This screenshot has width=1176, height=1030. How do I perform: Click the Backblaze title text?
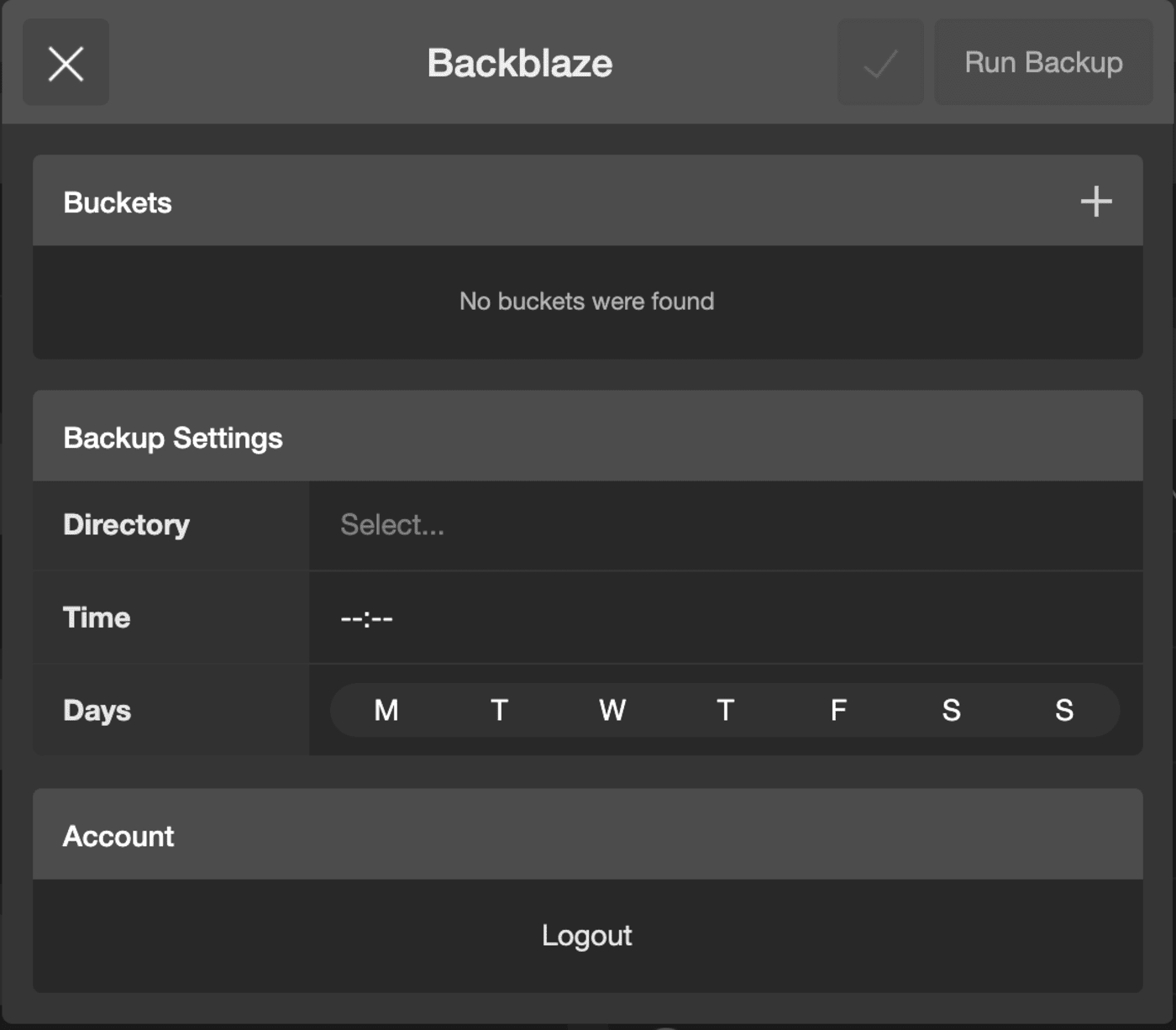point(520,61)
